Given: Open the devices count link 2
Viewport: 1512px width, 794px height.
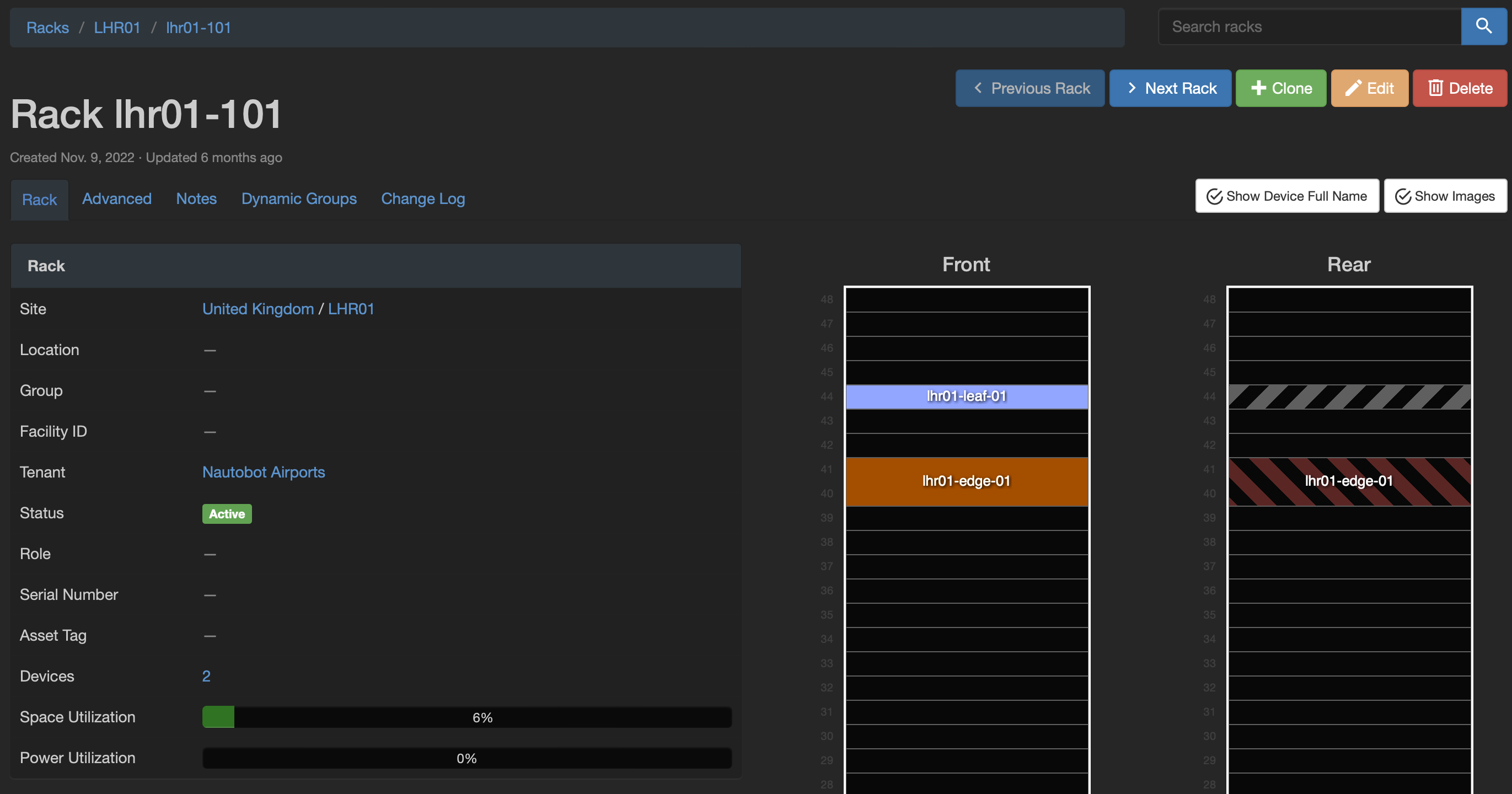Looking at the screenshot, I should pyautogui.click(x=206, y=676).
